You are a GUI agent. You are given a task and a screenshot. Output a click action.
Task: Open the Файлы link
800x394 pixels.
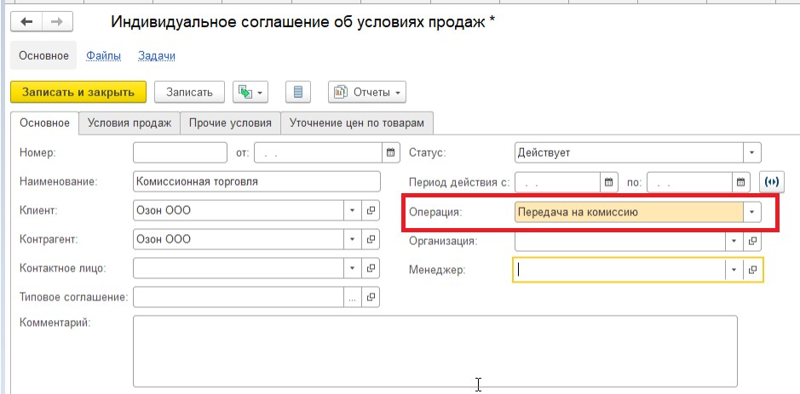104,56
